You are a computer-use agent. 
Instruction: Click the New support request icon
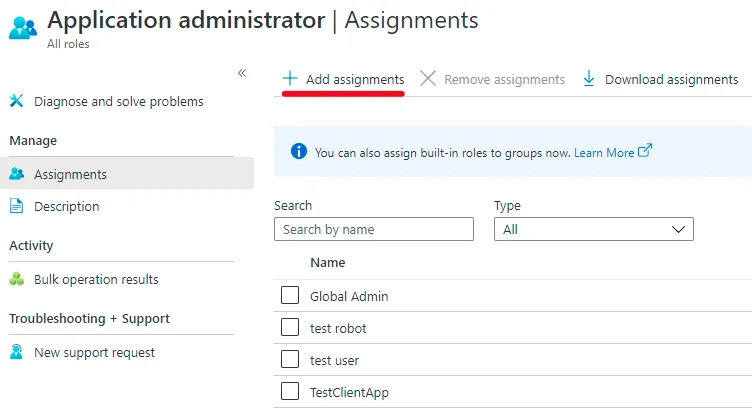point(16,352)
